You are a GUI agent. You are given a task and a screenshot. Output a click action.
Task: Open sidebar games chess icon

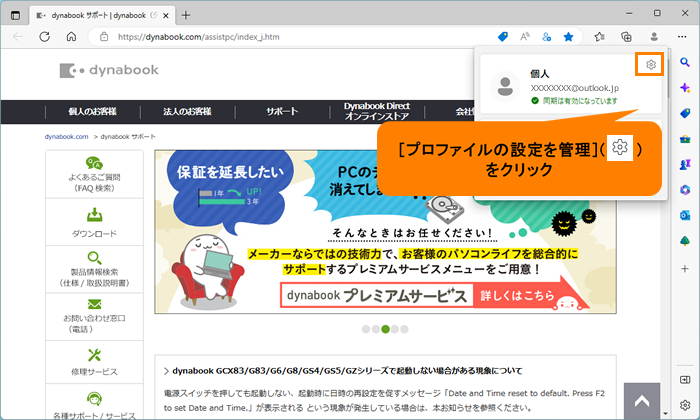coord(685,165)
